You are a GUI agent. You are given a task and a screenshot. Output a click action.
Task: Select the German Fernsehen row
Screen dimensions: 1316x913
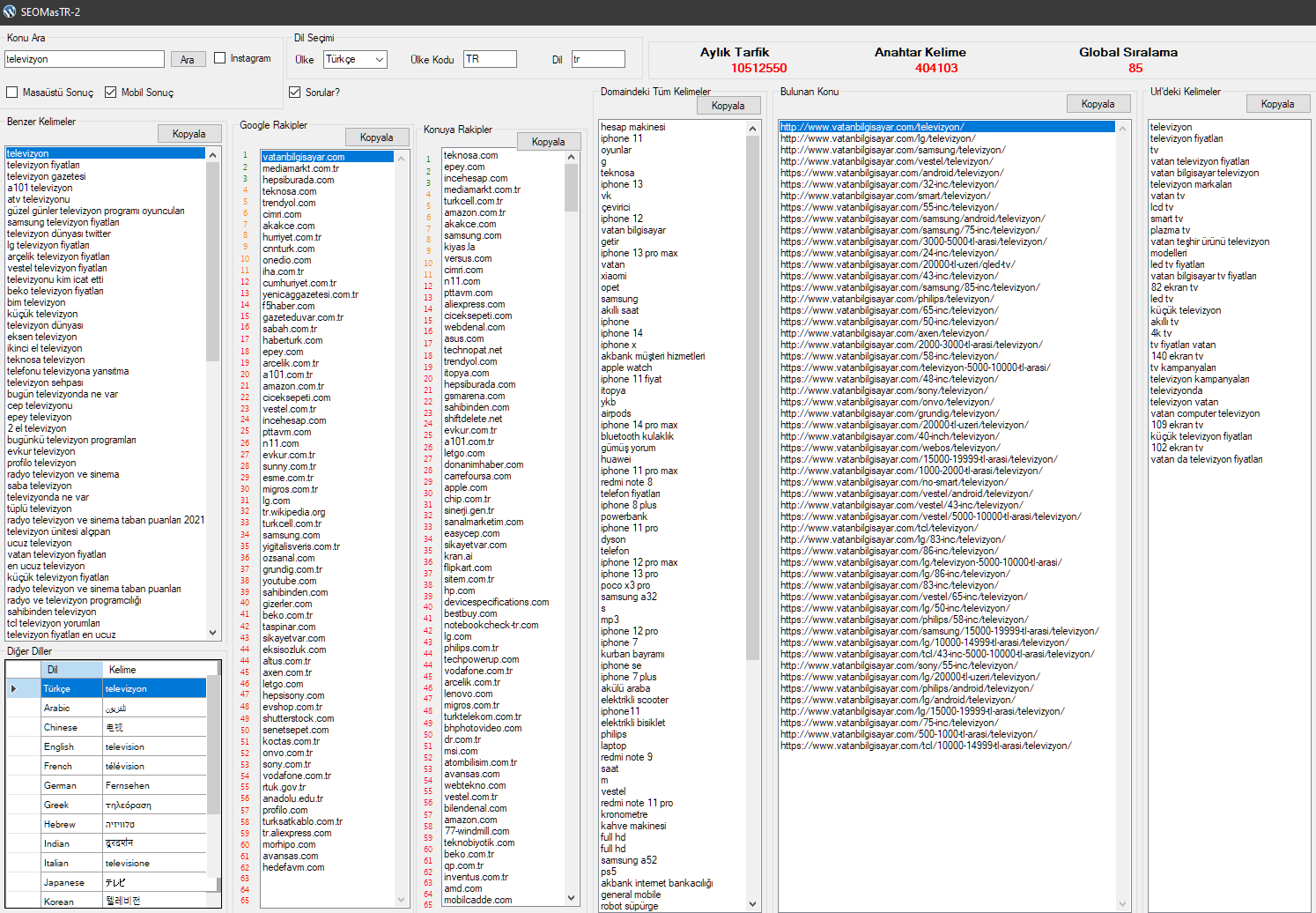tap(106, 785)
